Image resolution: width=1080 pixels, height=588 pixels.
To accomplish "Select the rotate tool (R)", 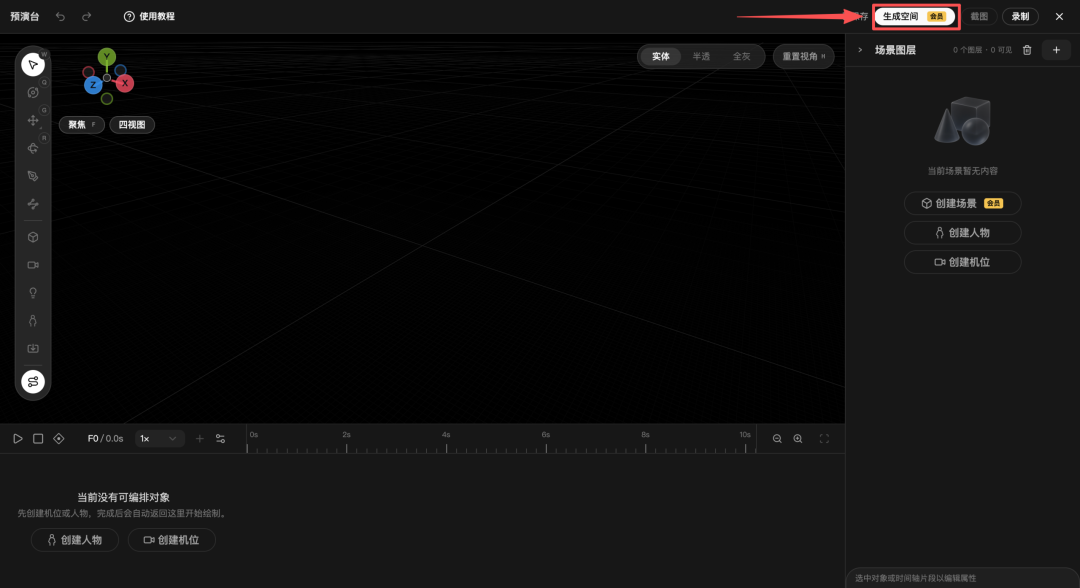I will coord(32,148).
